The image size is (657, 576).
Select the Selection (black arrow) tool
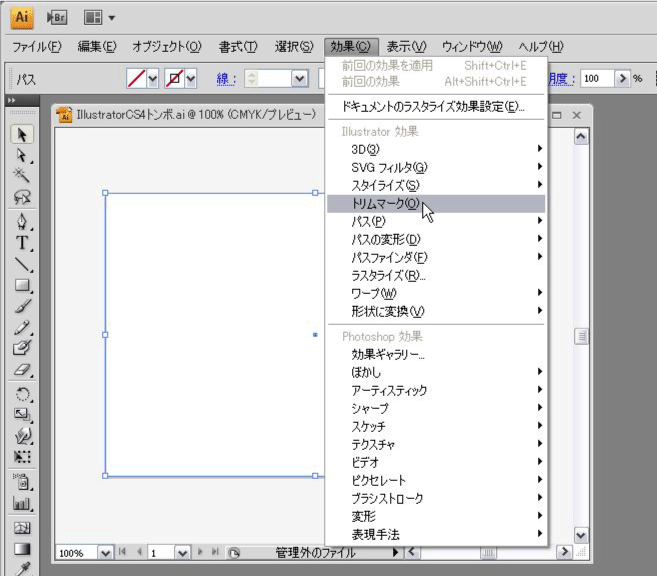pyautogui.click(x=22, y=134)
